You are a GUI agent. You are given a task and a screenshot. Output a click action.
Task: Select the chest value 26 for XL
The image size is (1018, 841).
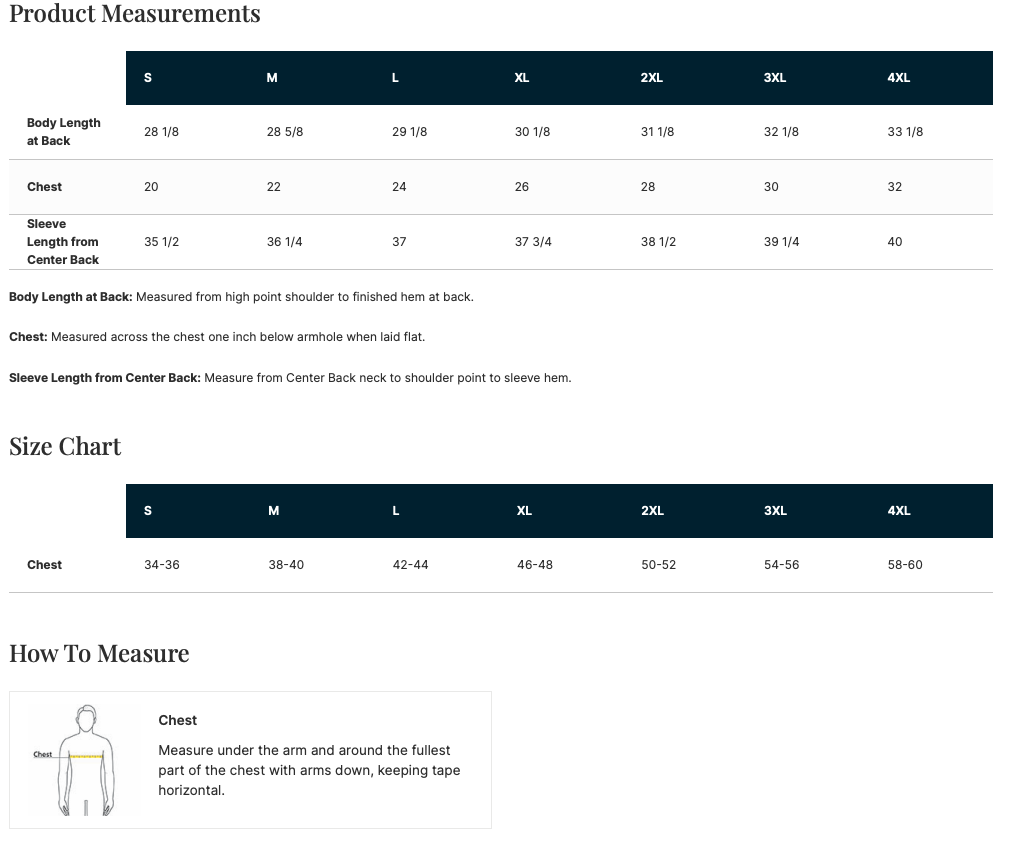[x=521, y=187]
